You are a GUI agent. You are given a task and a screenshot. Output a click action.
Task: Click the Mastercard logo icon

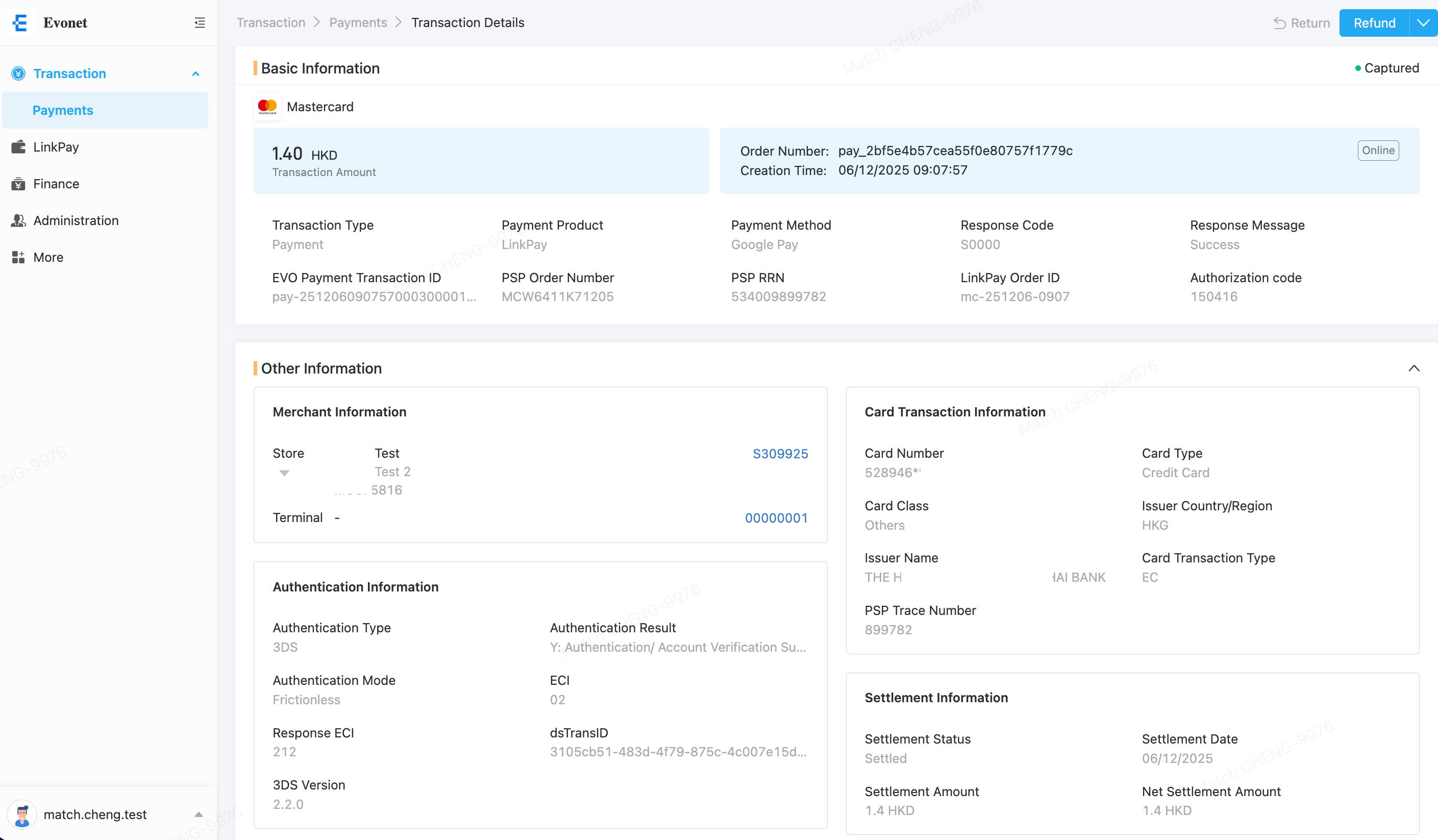(x=267, y=107)
